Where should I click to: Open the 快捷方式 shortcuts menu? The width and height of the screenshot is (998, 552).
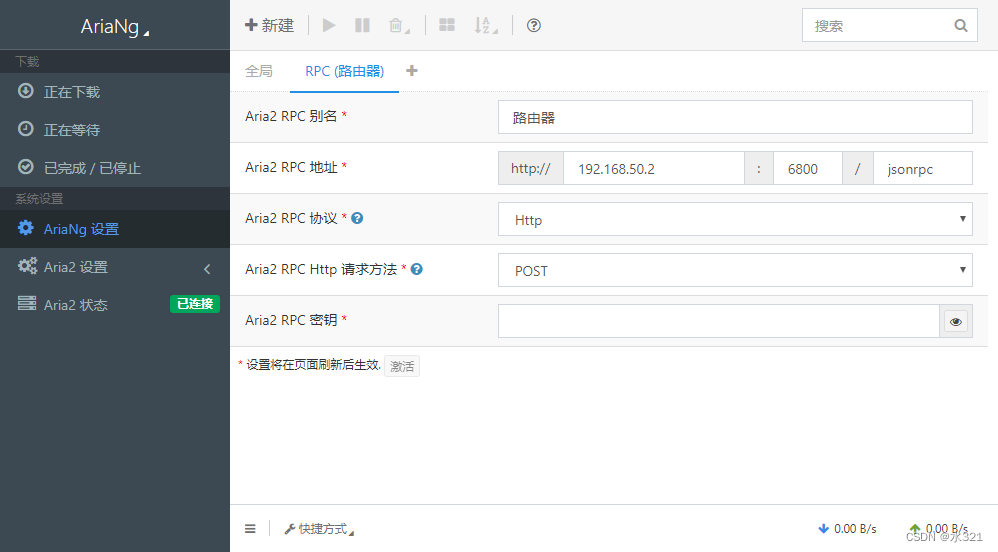tap(319, 529)
